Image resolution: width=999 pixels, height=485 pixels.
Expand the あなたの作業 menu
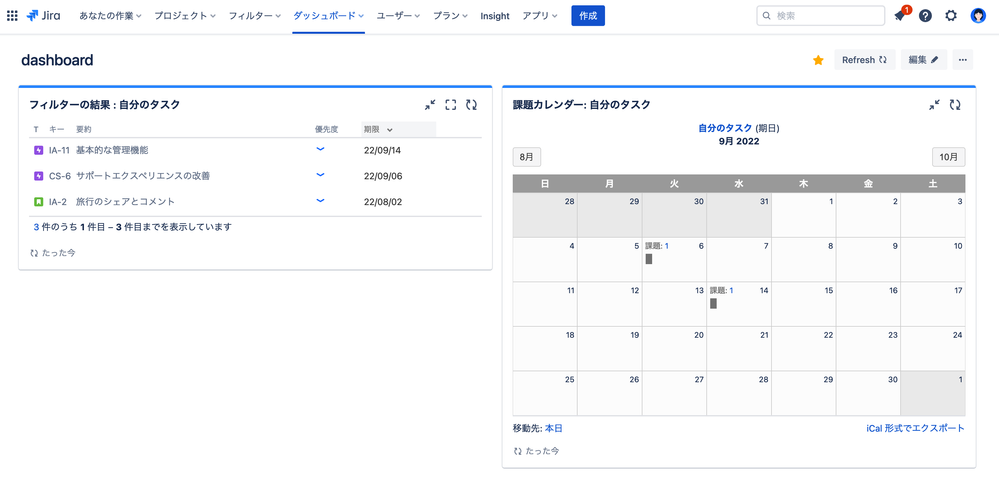point(110,16)
